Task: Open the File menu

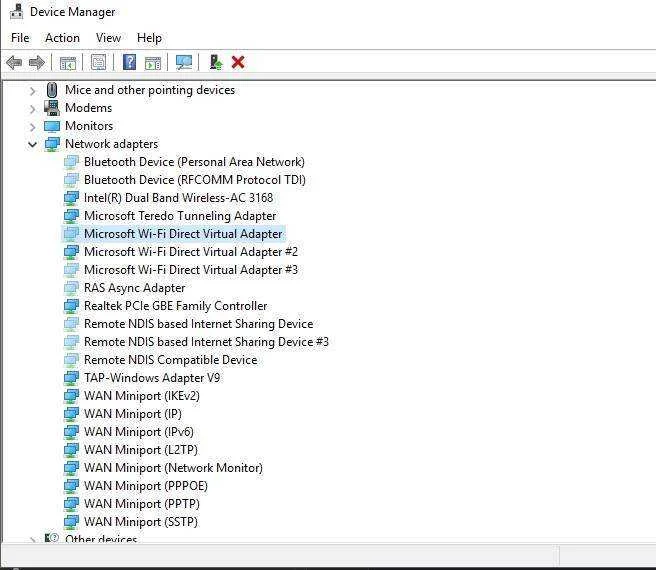Action: pyautogui.click(x=20, y=38)
